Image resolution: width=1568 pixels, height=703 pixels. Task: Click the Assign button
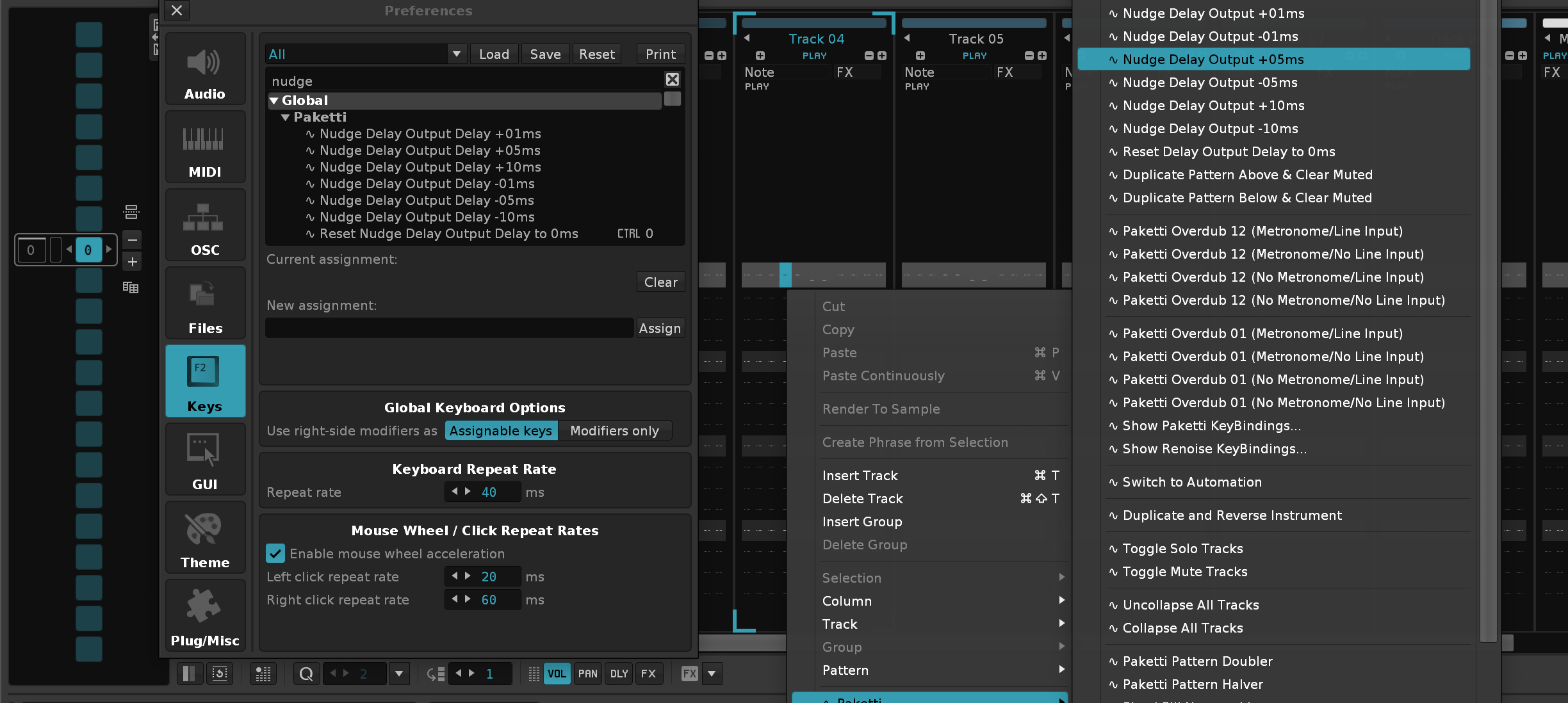click(x=660, y=328)
